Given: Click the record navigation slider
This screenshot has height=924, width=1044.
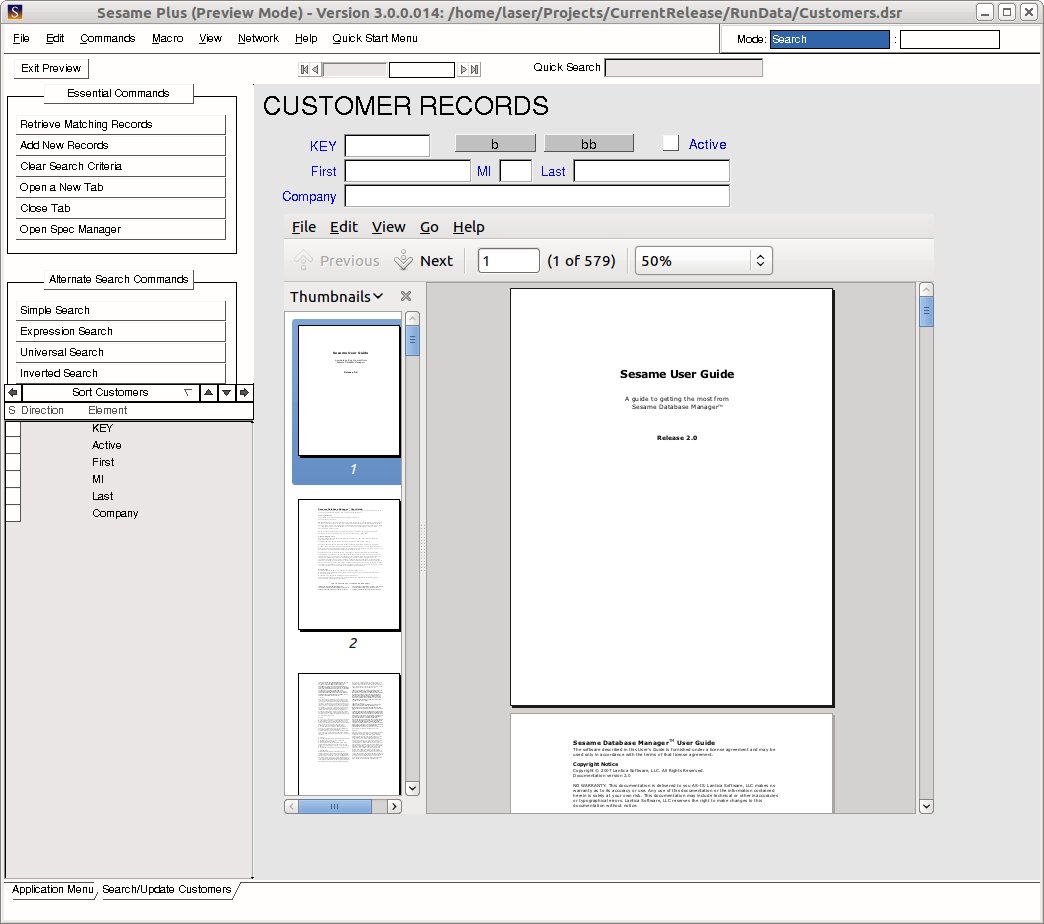Looking at the screenshot, I should (354, 69).
